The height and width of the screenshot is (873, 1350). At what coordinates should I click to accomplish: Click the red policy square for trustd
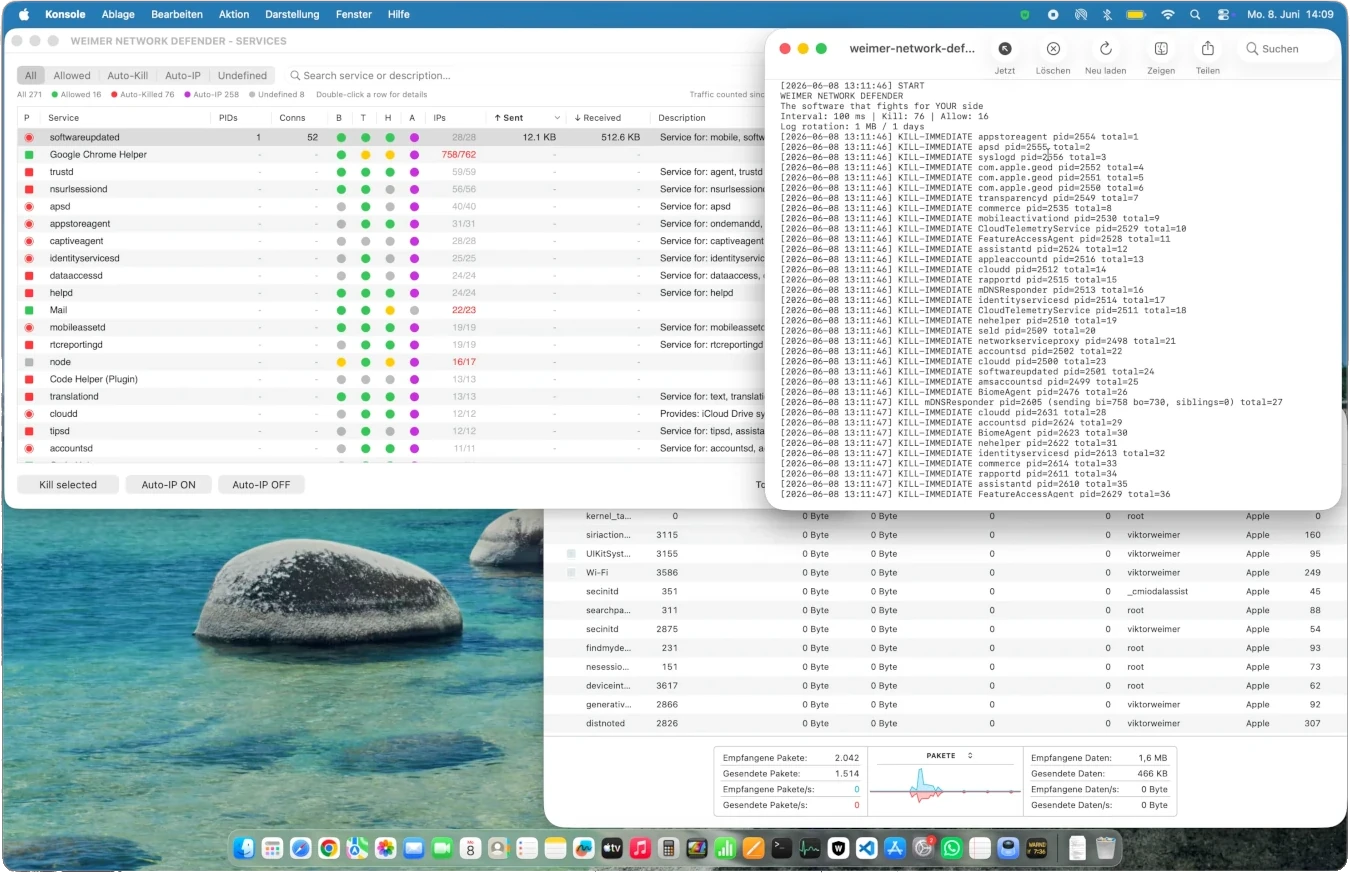pos(29,172)
